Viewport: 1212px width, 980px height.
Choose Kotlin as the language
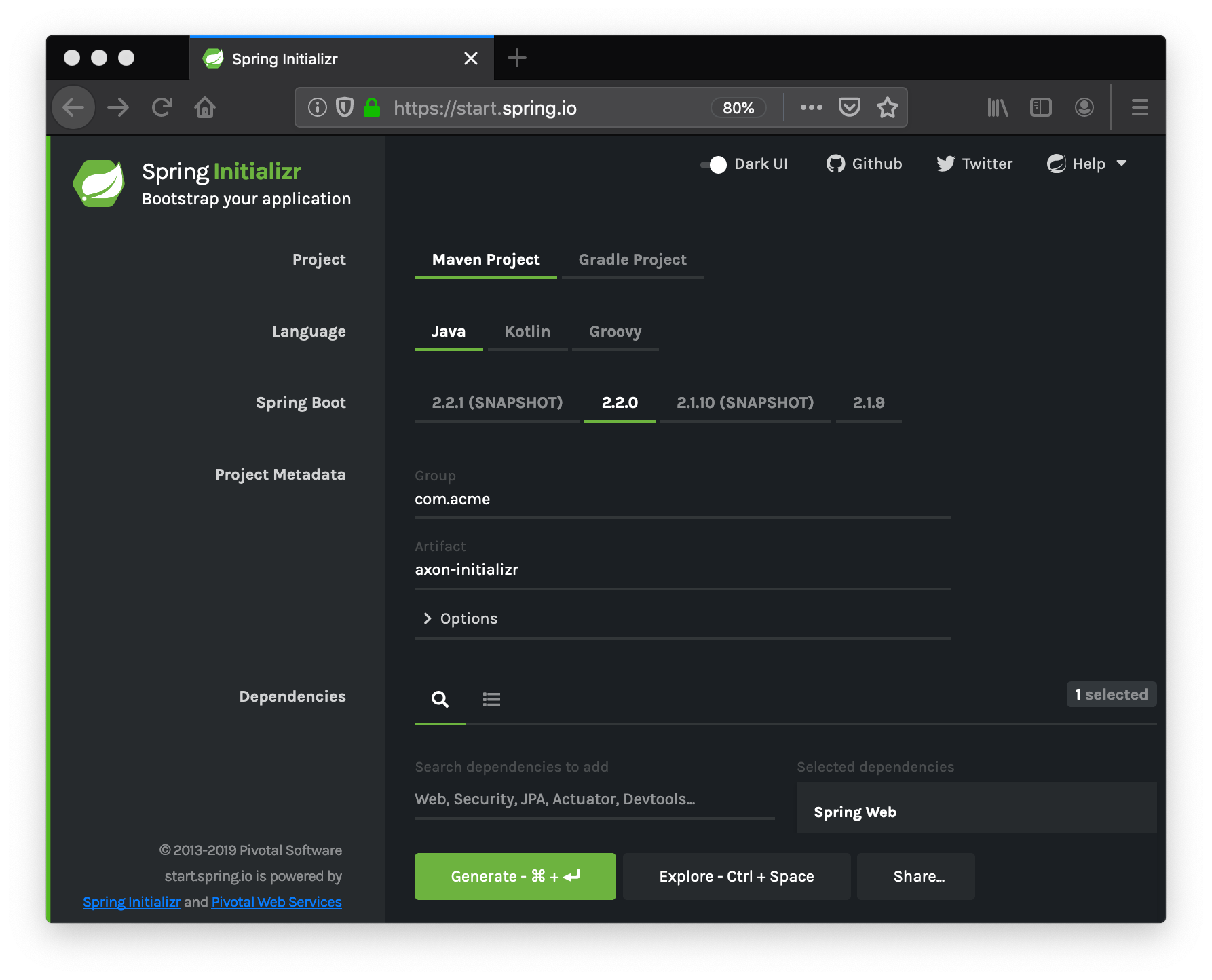point(527,332)
